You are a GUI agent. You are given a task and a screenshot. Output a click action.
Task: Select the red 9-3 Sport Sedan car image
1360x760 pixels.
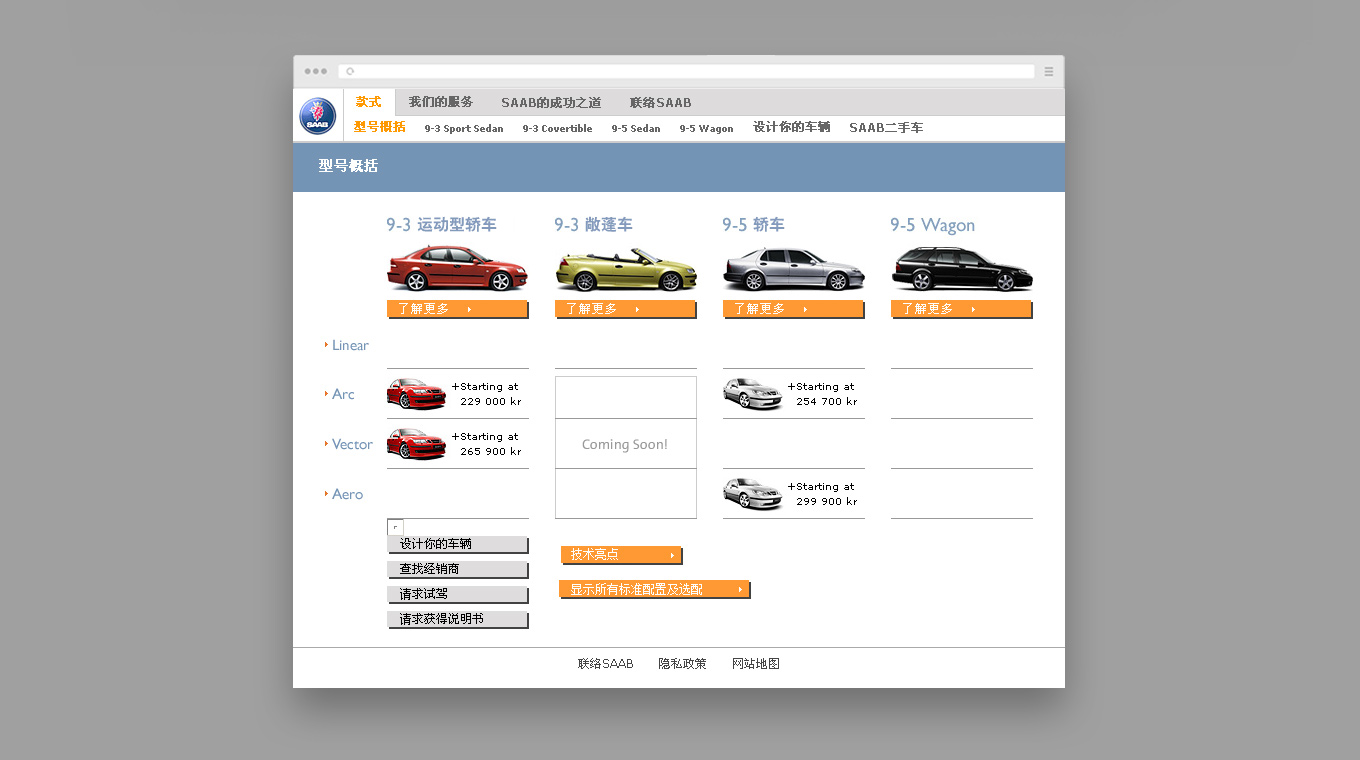point(457,268)
